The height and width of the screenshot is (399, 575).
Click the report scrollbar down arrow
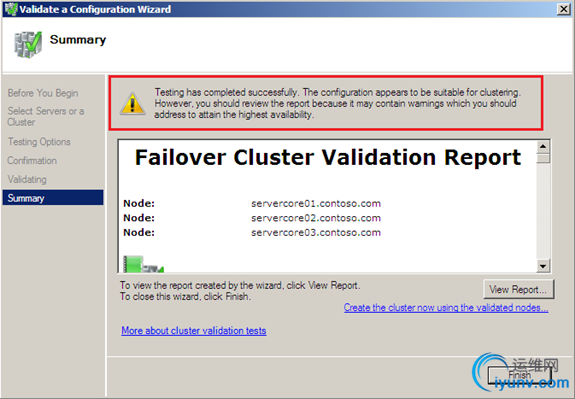[543, 266]
